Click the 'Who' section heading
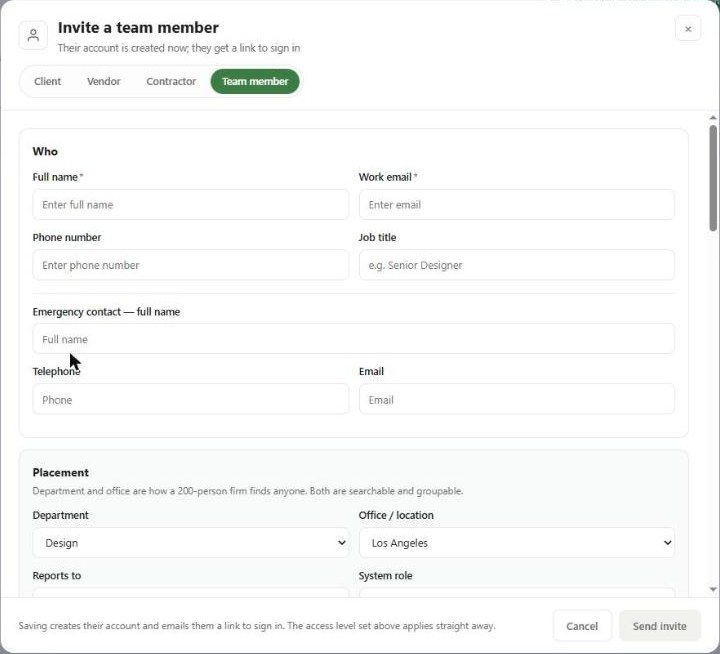 tap(45, 152)
